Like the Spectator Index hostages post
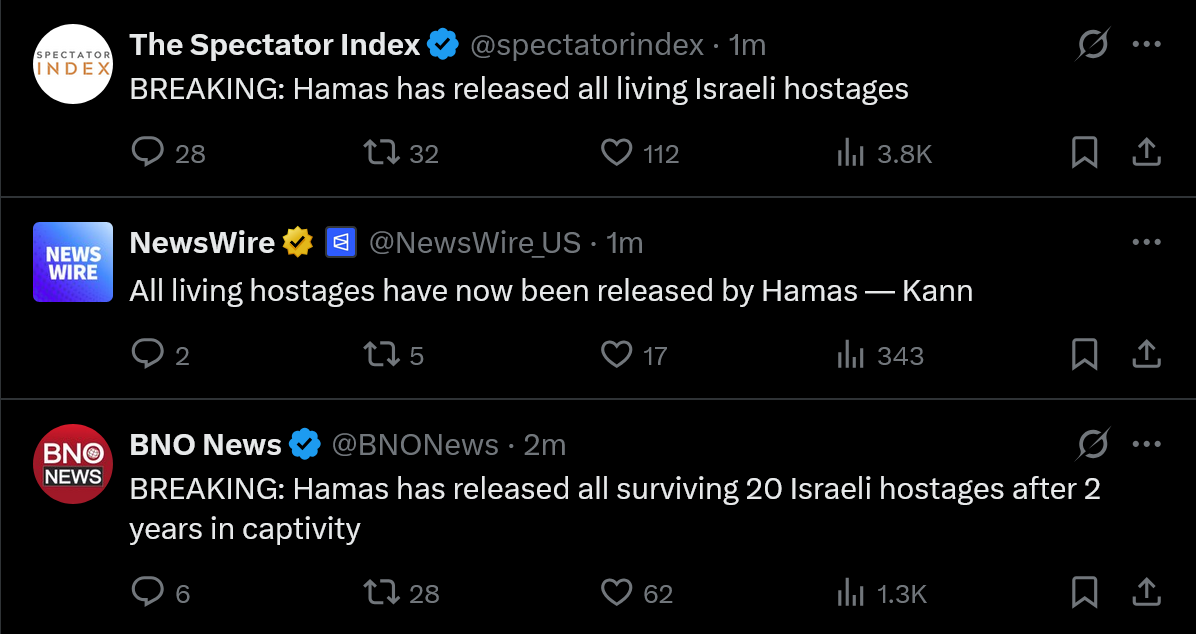Image resolution: width=1196 pixels, height=634 pixels. 617,153
